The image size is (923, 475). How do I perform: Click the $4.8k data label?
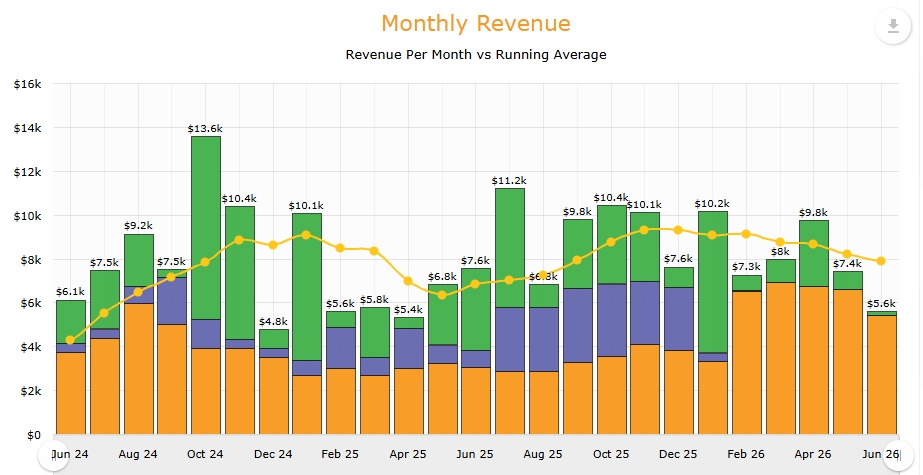click(x=274, y=321)
